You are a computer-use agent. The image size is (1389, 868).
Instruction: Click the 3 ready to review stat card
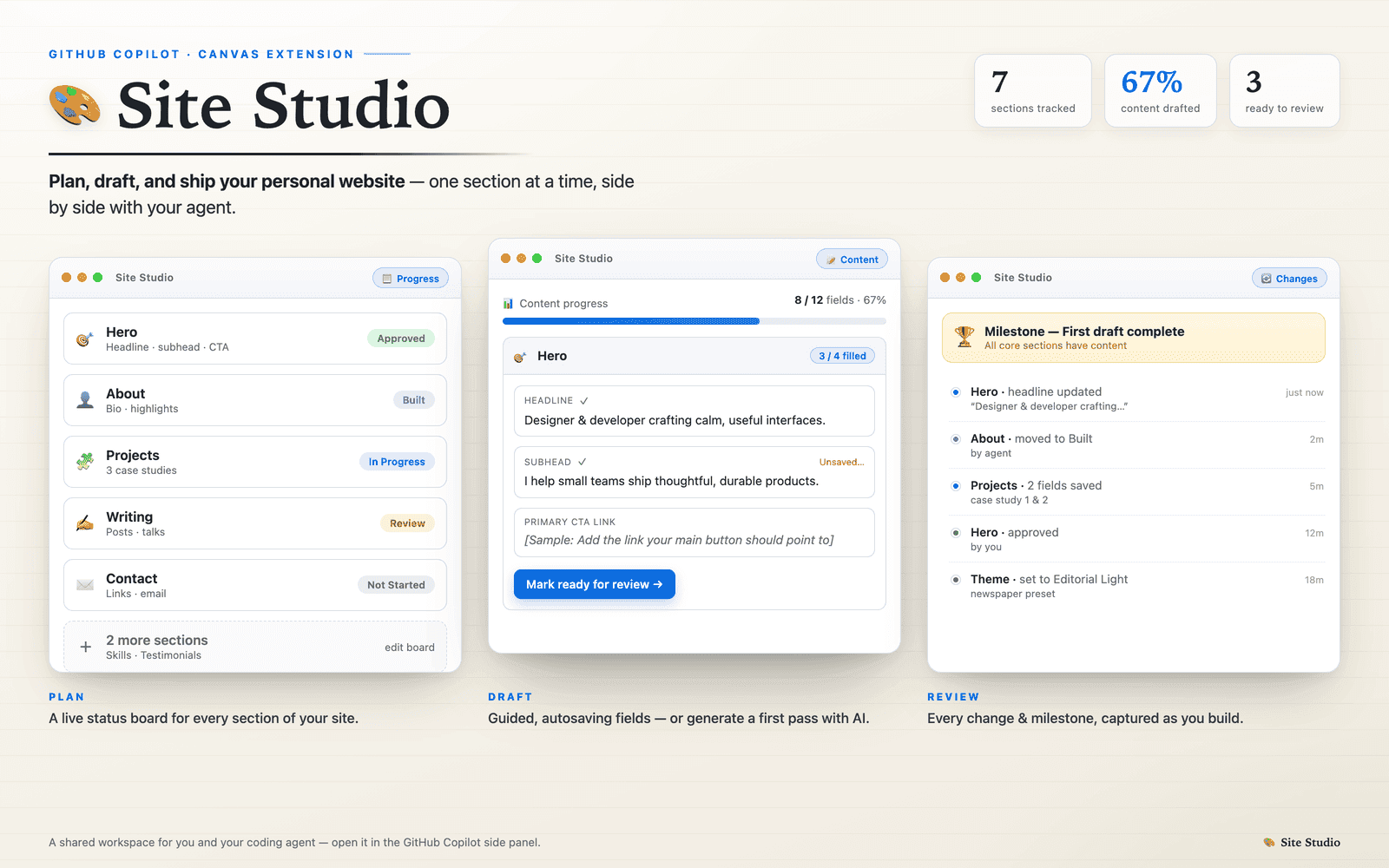[1285, 91]
